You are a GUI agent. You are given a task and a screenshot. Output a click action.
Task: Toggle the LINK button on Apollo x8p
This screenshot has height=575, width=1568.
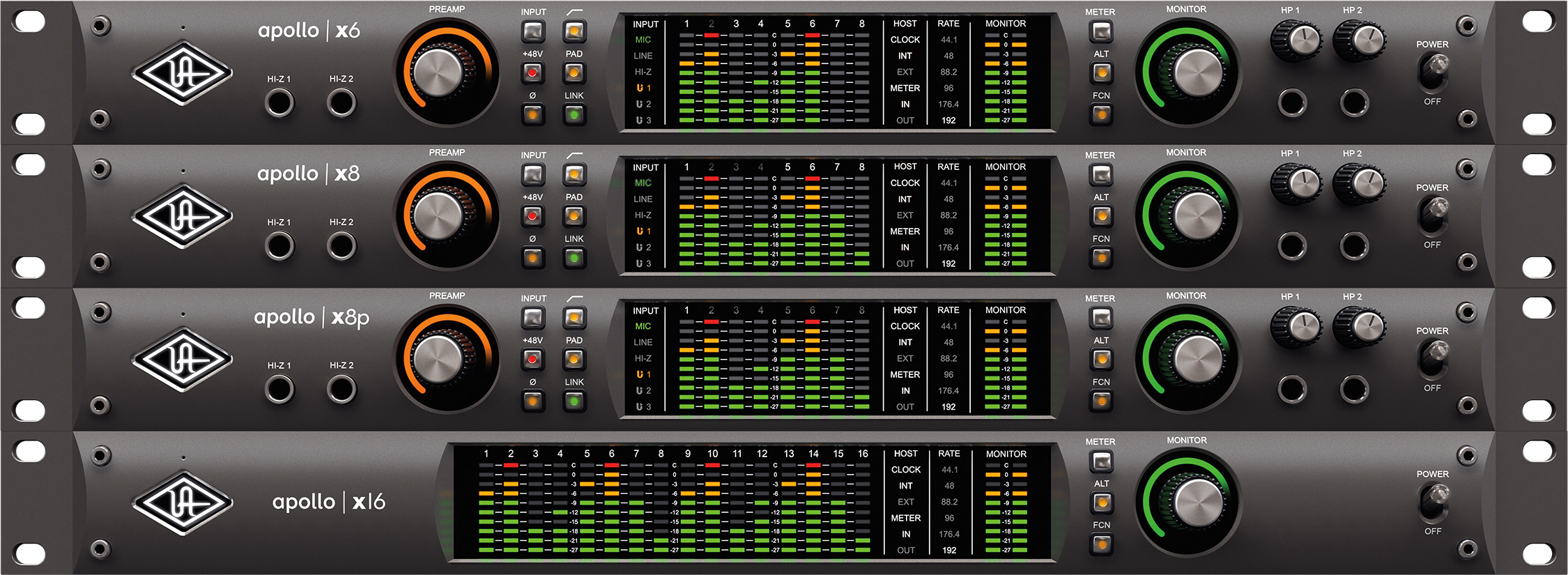574,401
